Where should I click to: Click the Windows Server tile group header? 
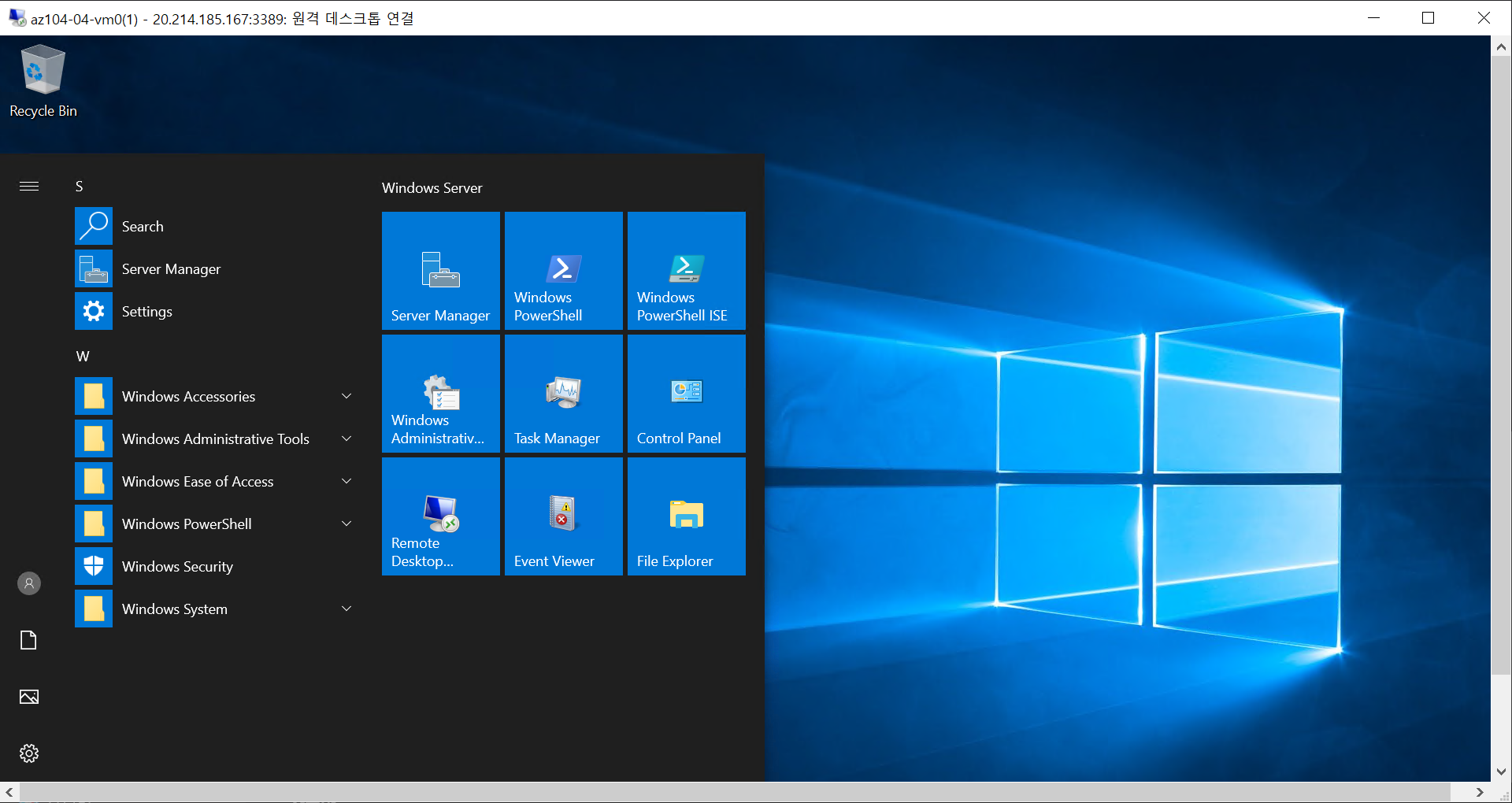[x=432, y=188]
